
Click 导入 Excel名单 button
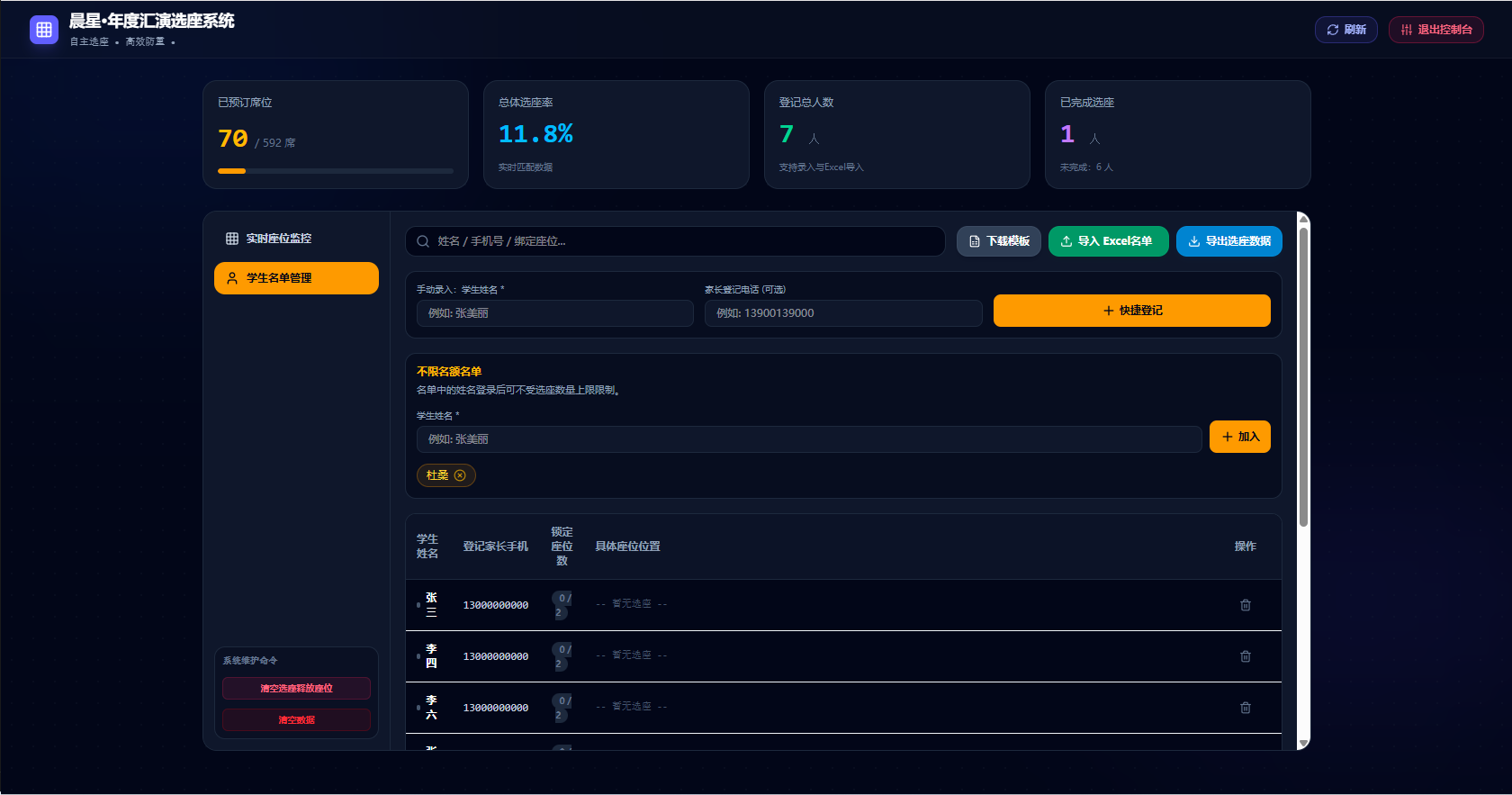pos(1109,241)
